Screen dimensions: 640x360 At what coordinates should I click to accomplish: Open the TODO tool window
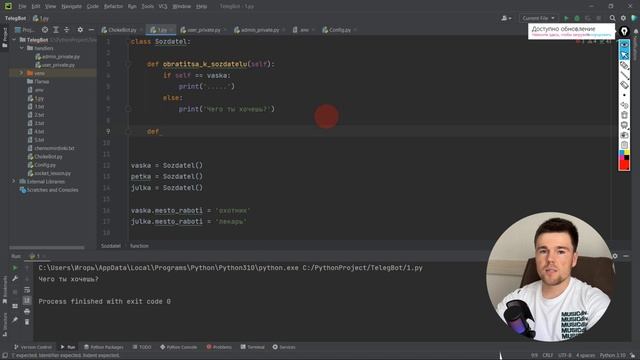[x=142, y=347]
